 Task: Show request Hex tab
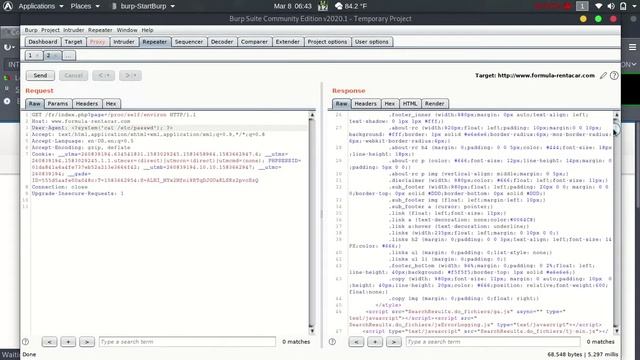click(x=111, y=104)
